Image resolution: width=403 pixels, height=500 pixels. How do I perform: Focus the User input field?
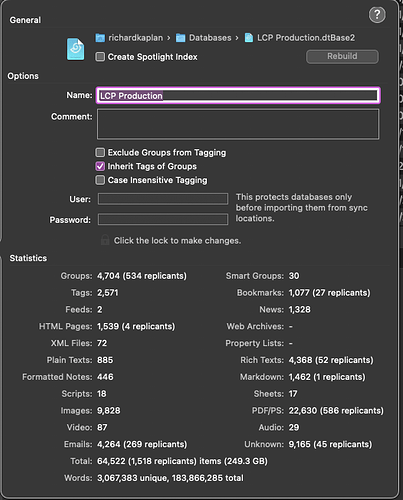(163, 199)
